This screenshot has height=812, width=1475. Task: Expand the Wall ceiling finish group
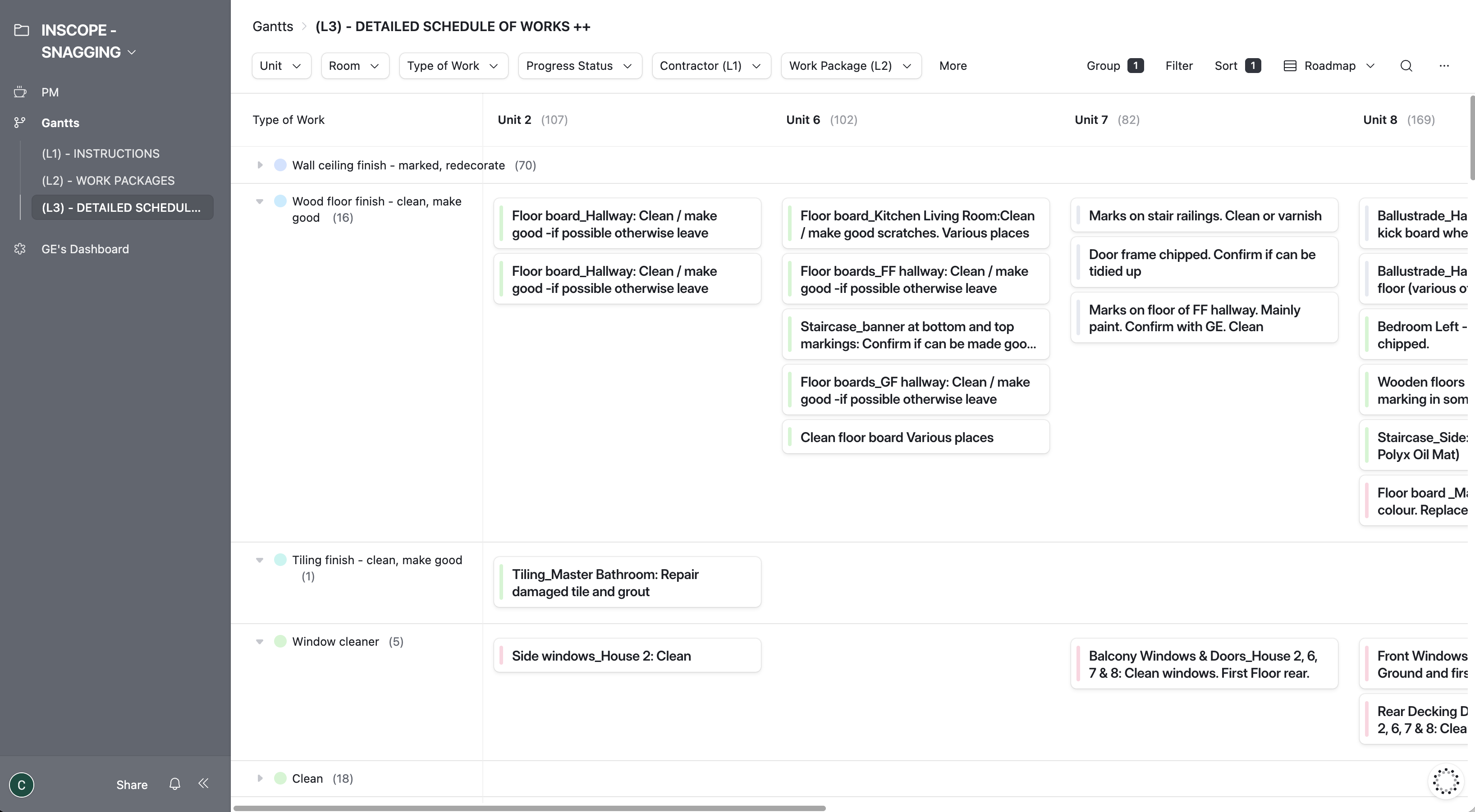[259, 165]
